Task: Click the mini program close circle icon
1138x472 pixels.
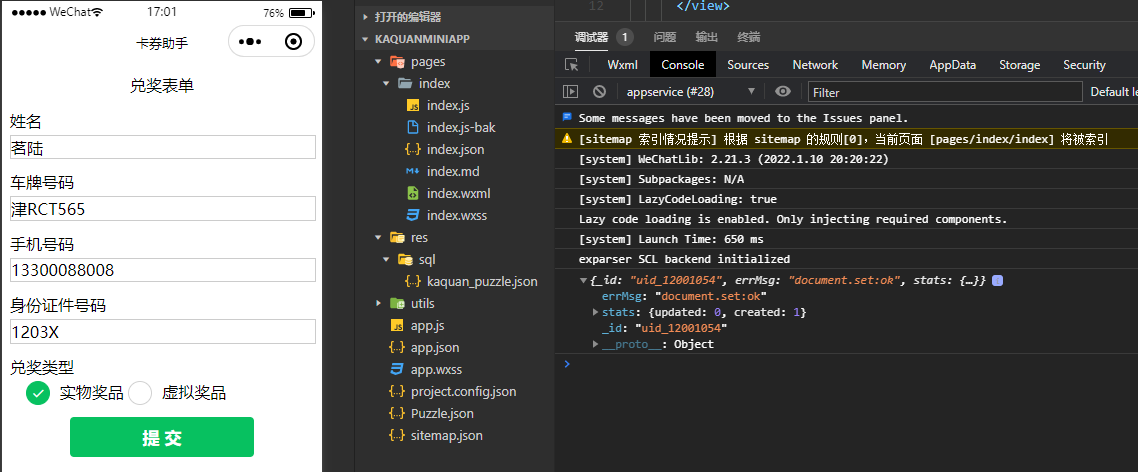Action: pos(293,42)
